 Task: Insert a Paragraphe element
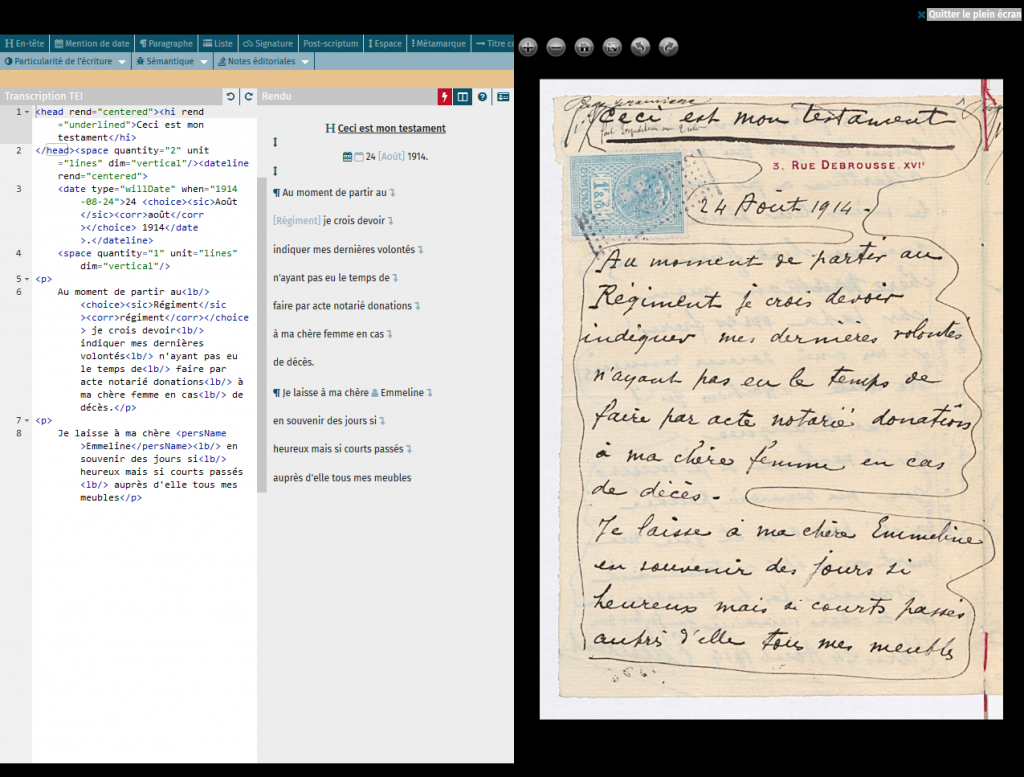(x=167, y=43)
